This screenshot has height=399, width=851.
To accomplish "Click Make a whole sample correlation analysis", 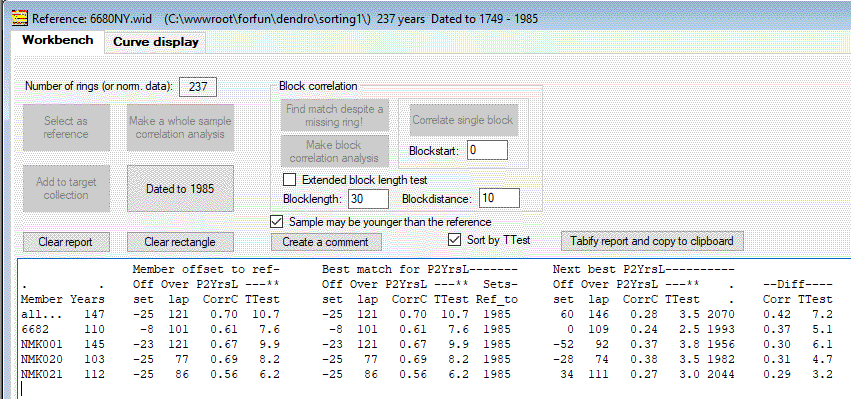I will 180,128.
